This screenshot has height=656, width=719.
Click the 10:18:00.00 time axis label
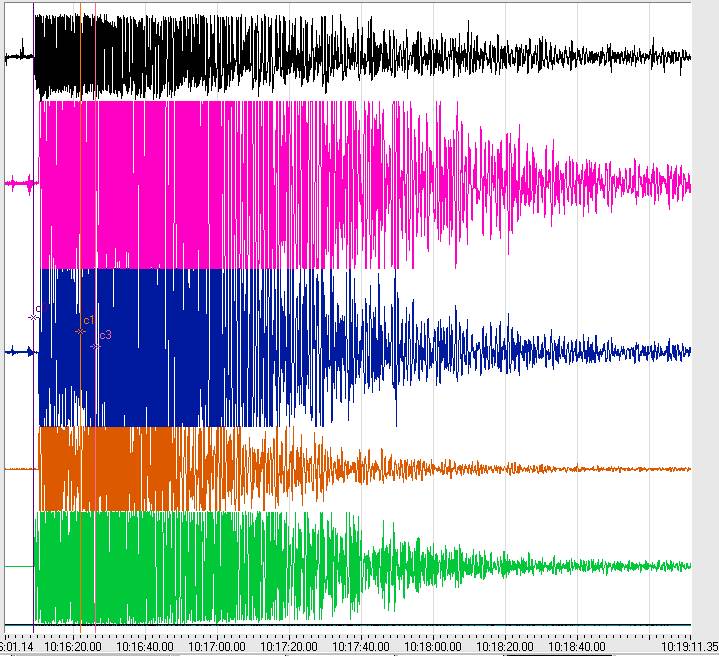point(433,647)
